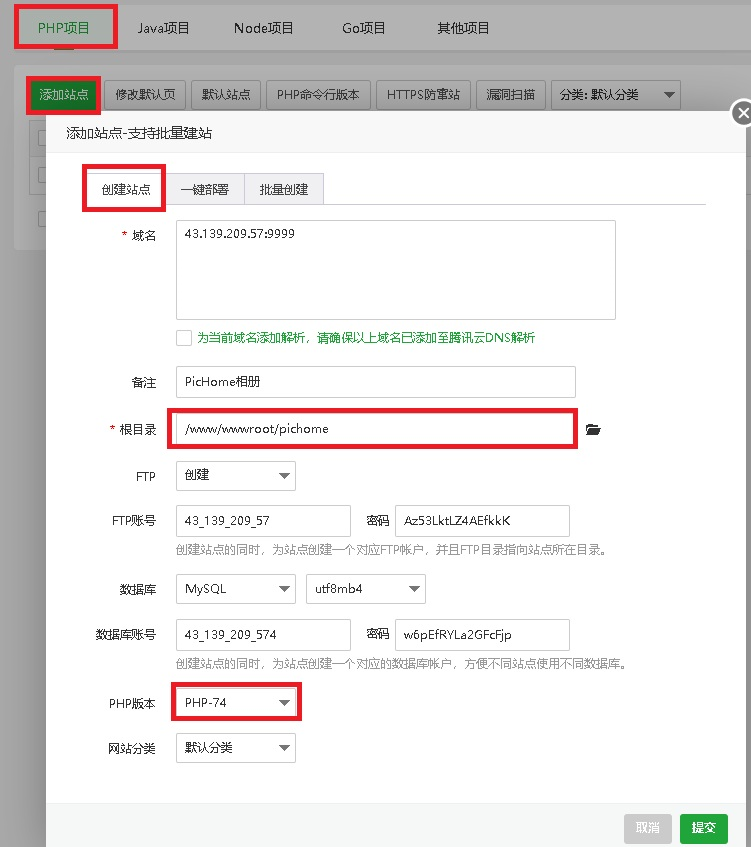Switch to 批量创建 tab
Screen dimensions: 751x847
[x=284, y=189]
